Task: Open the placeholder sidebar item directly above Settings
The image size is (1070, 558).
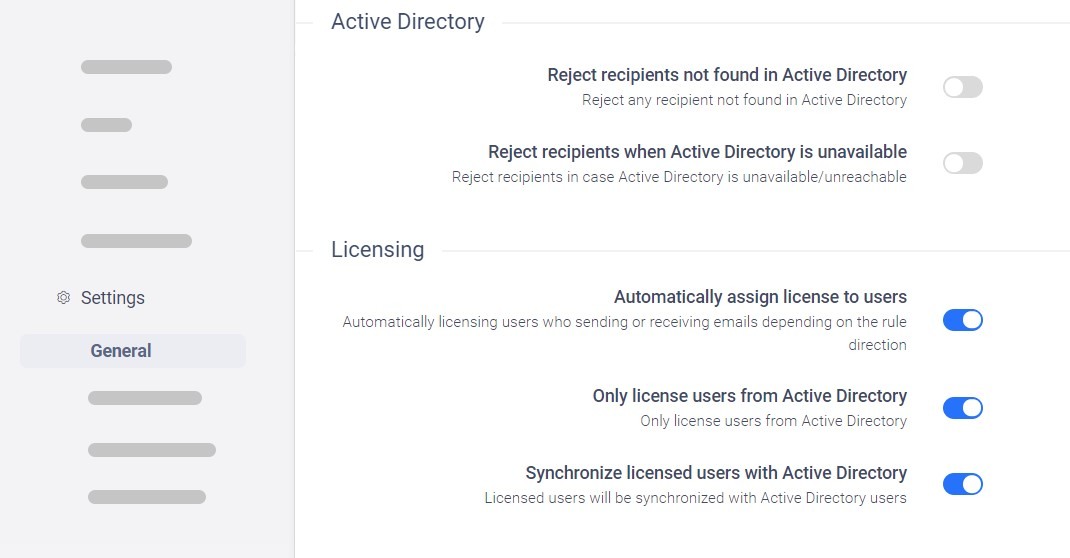Action: [x=136, y=241]
